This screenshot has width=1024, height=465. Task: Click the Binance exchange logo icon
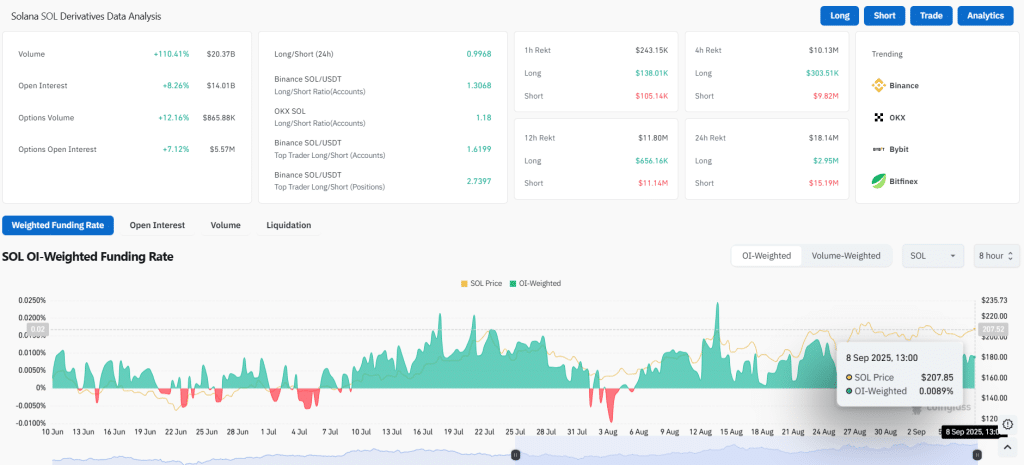click(x=879, y=85)
